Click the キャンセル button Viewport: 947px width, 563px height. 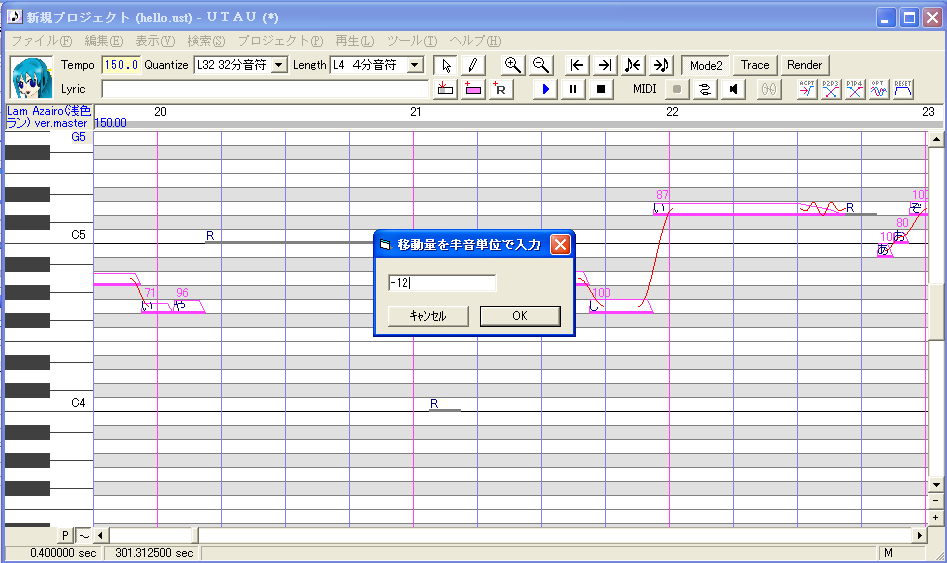(x=428, y=316)
